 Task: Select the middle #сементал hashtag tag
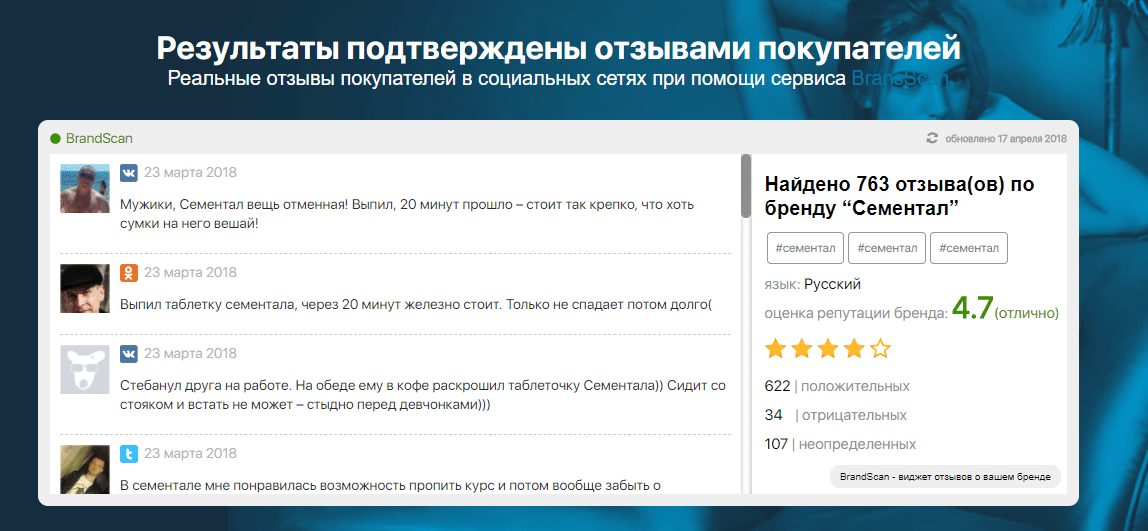click(x=887, y=248)
